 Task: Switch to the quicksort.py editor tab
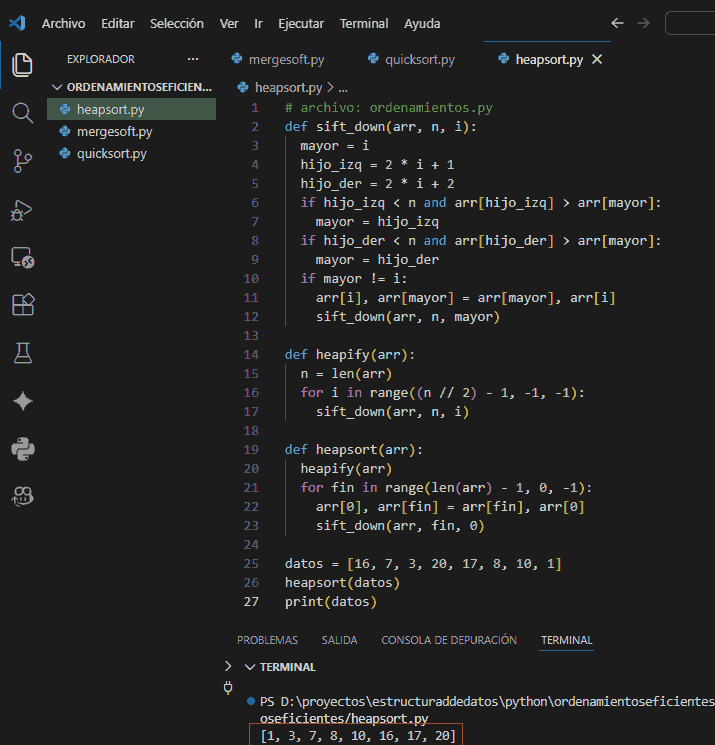coord(419,59)
